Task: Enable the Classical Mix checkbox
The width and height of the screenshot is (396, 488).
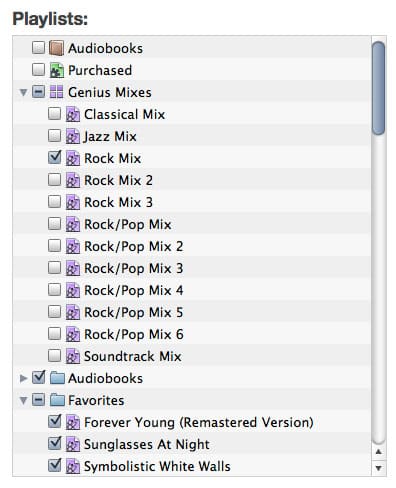Action: point(54,113)
